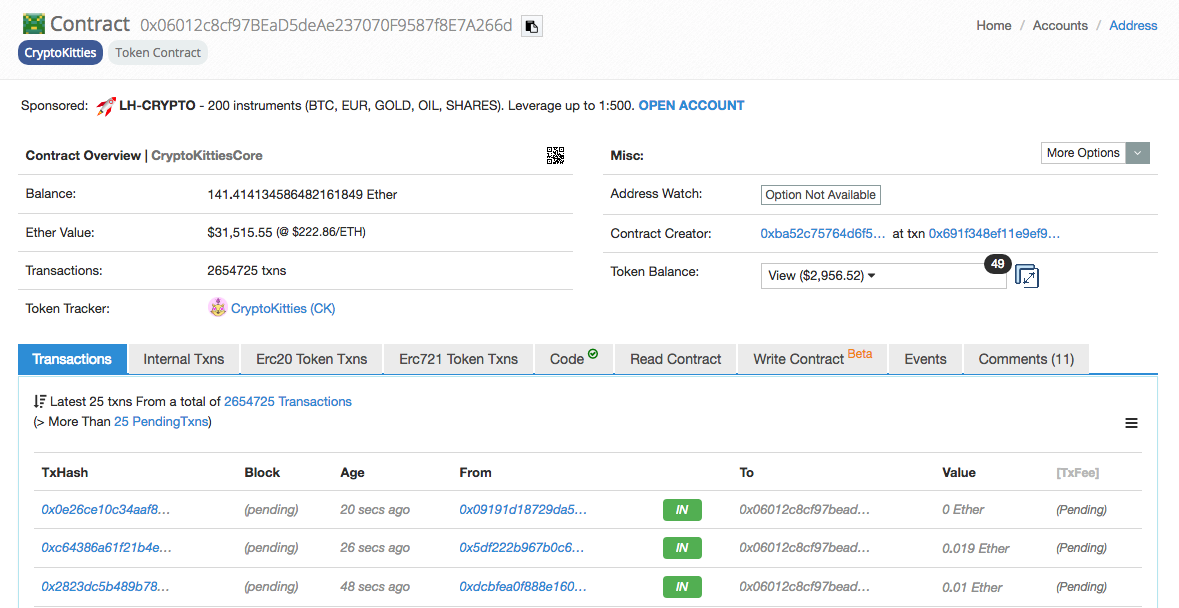The height and width of the screenshot is (608, 1179).
Task: Select the contract address text in the header
Action: pos(326,26)
